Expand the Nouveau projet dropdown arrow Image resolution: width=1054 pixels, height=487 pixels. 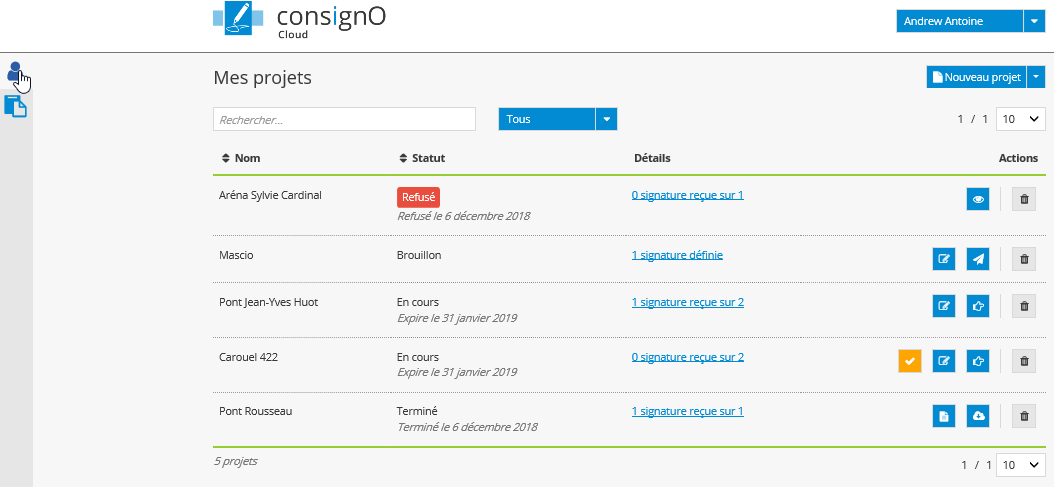click(1037, 77)
